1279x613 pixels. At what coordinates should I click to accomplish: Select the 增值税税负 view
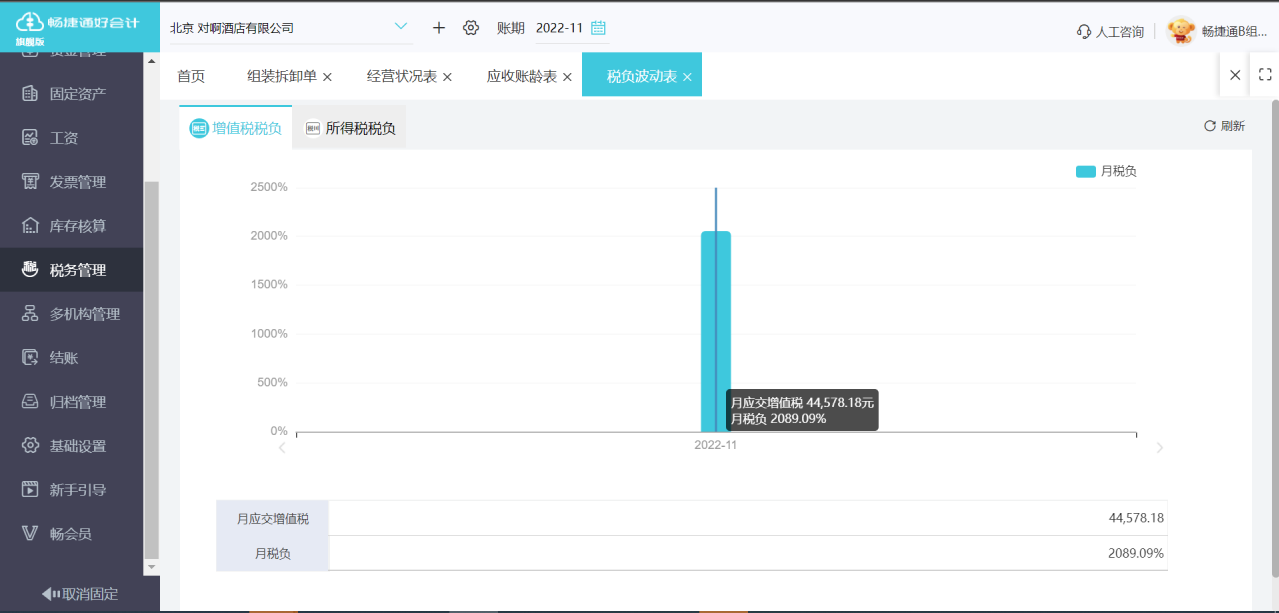(235, 128)
